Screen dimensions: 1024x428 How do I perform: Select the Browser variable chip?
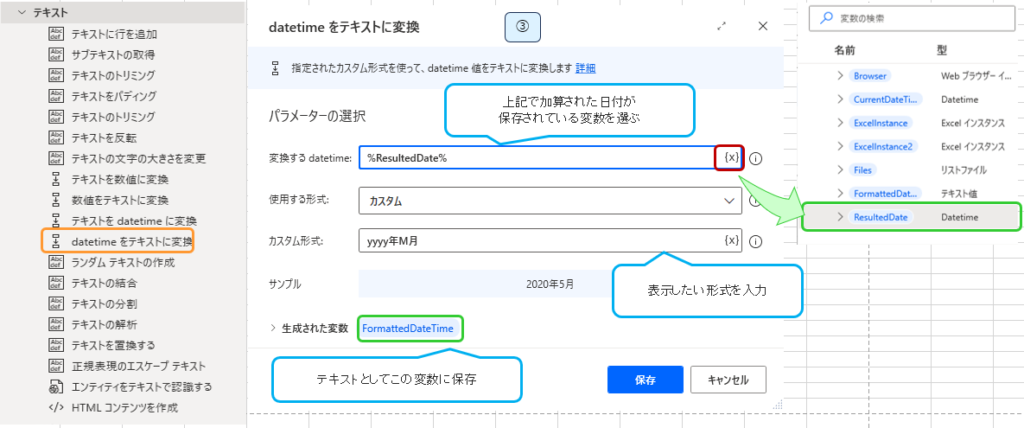coord(870,76)
